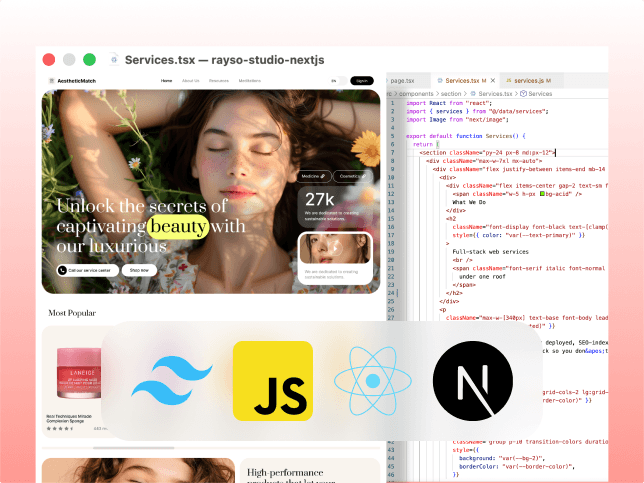The width and height of the screenshot is (644, 483).
Task: Click the import Image from "next/image" line
Action: tap(458, 120)
